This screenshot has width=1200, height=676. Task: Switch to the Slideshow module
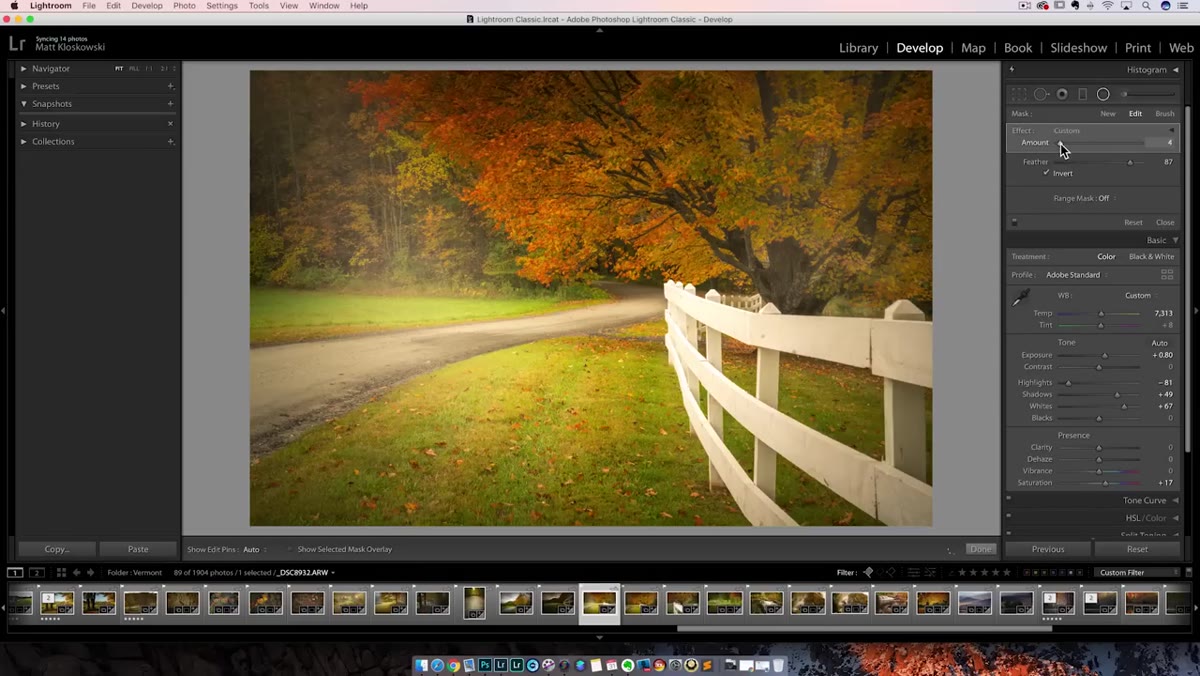(1078, 47)
